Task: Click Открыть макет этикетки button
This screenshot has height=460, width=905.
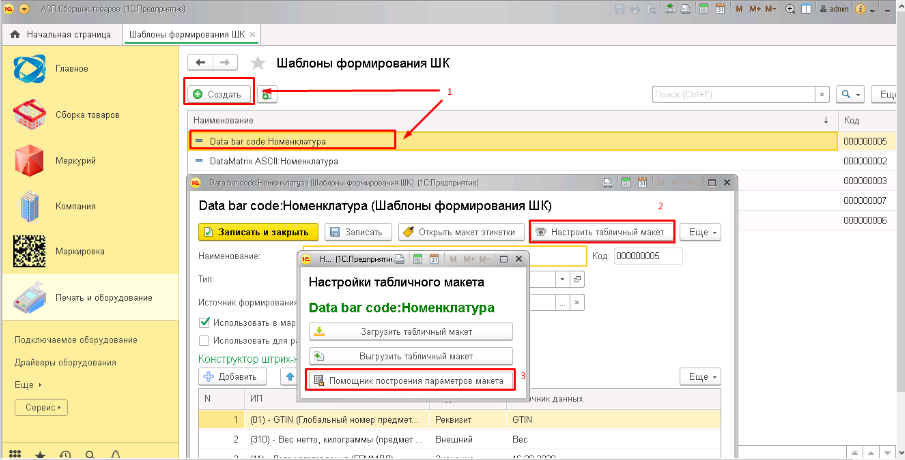Action: coord(461,232)
